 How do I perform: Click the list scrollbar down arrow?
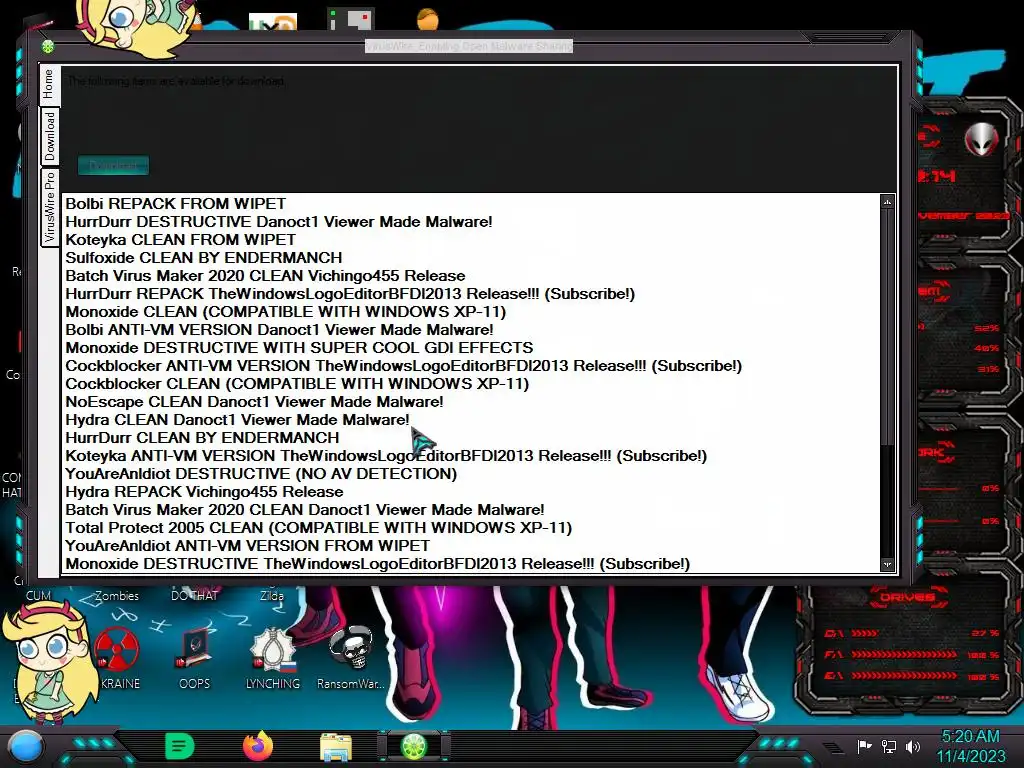click(x=887, y=564)
